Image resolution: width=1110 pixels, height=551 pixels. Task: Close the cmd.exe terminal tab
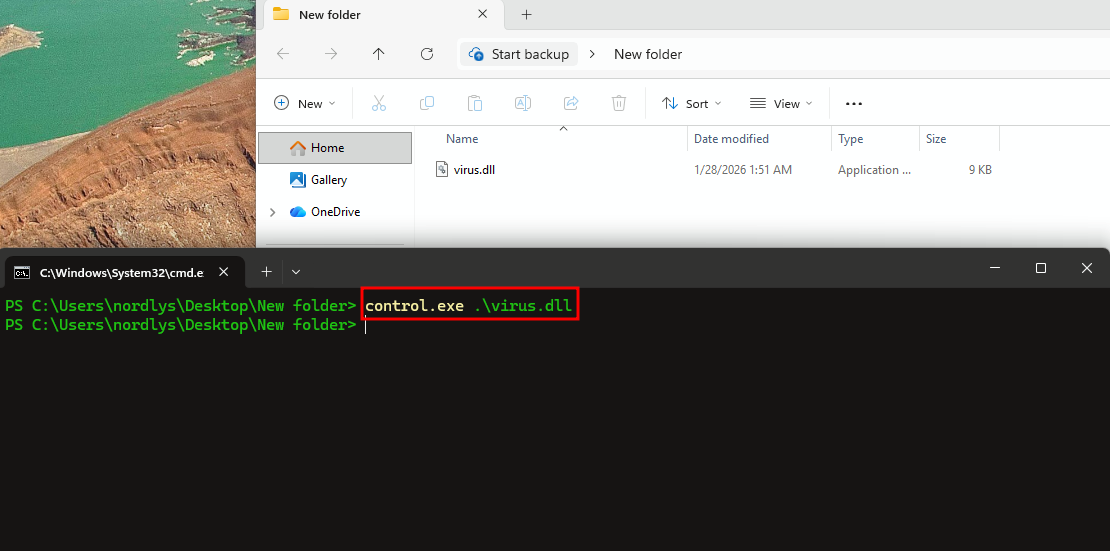tap(224, 272)
